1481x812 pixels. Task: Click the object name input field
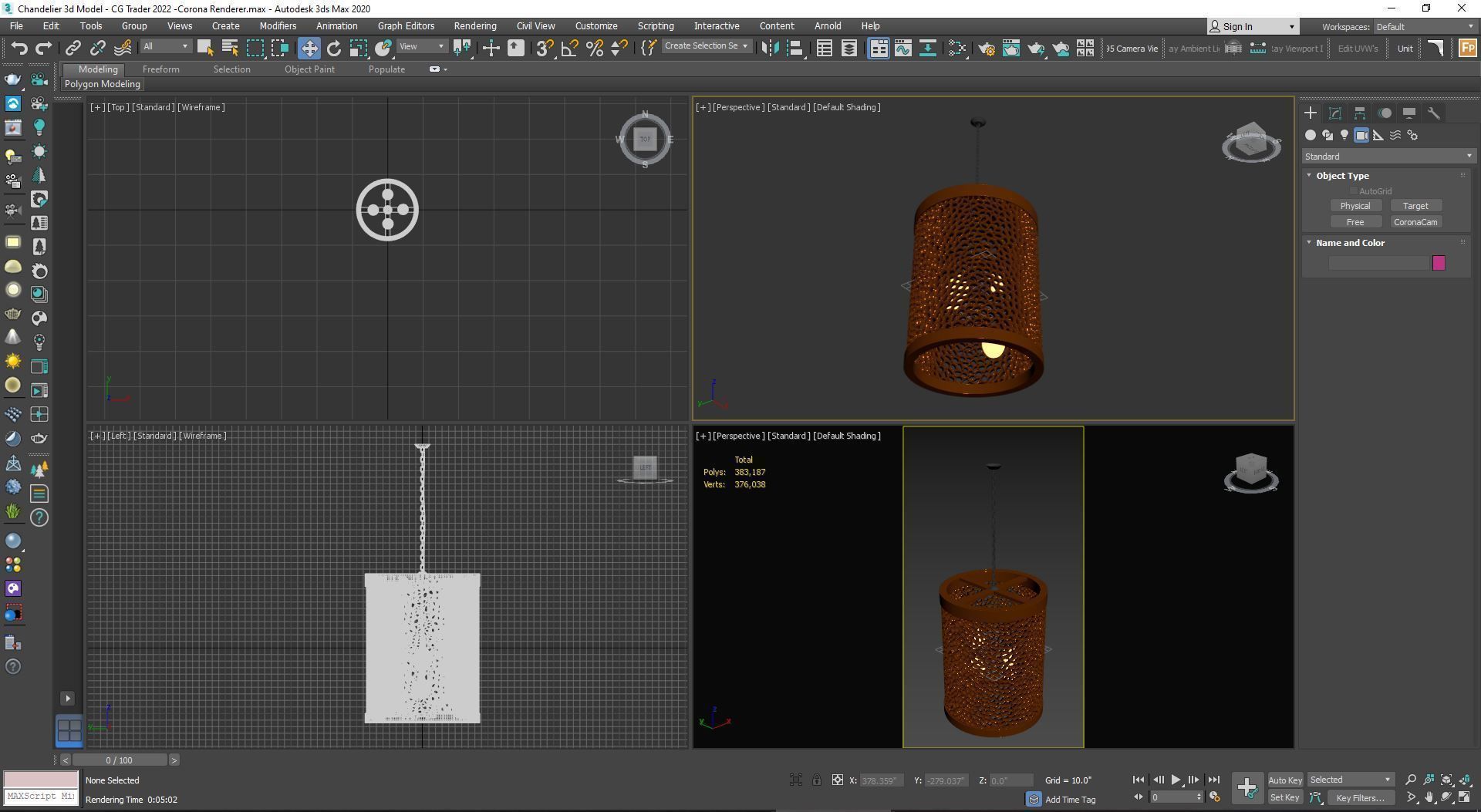(1378, 264)
